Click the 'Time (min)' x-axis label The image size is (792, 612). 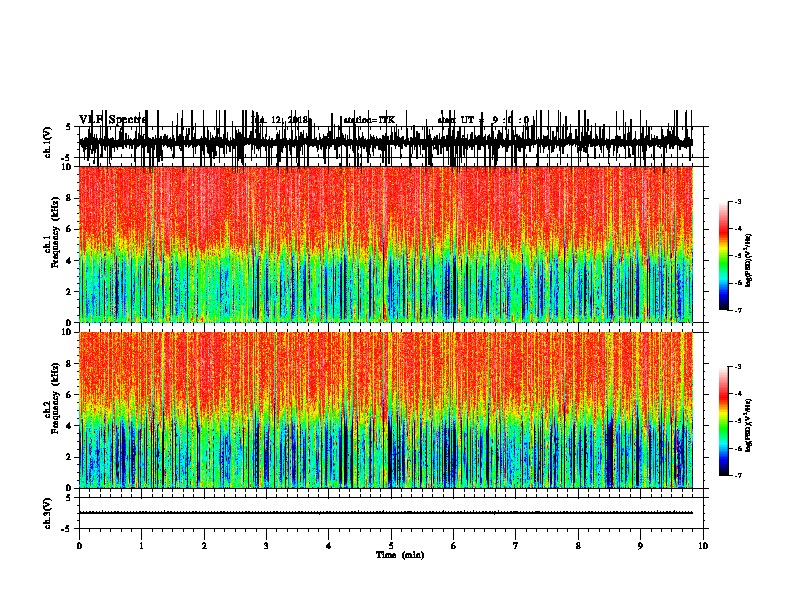coord(400,555)
